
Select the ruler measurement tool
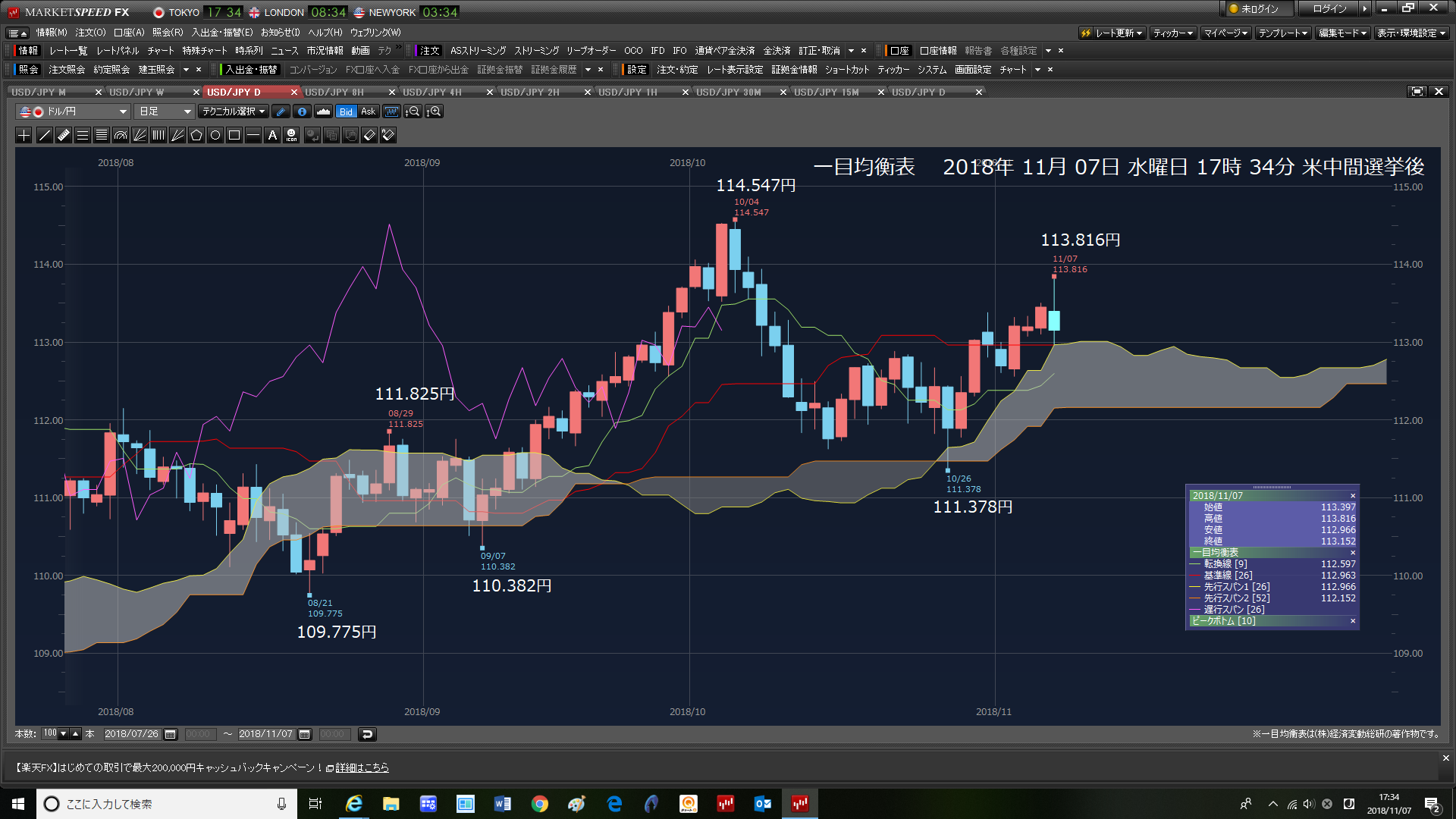pos(64,135)
